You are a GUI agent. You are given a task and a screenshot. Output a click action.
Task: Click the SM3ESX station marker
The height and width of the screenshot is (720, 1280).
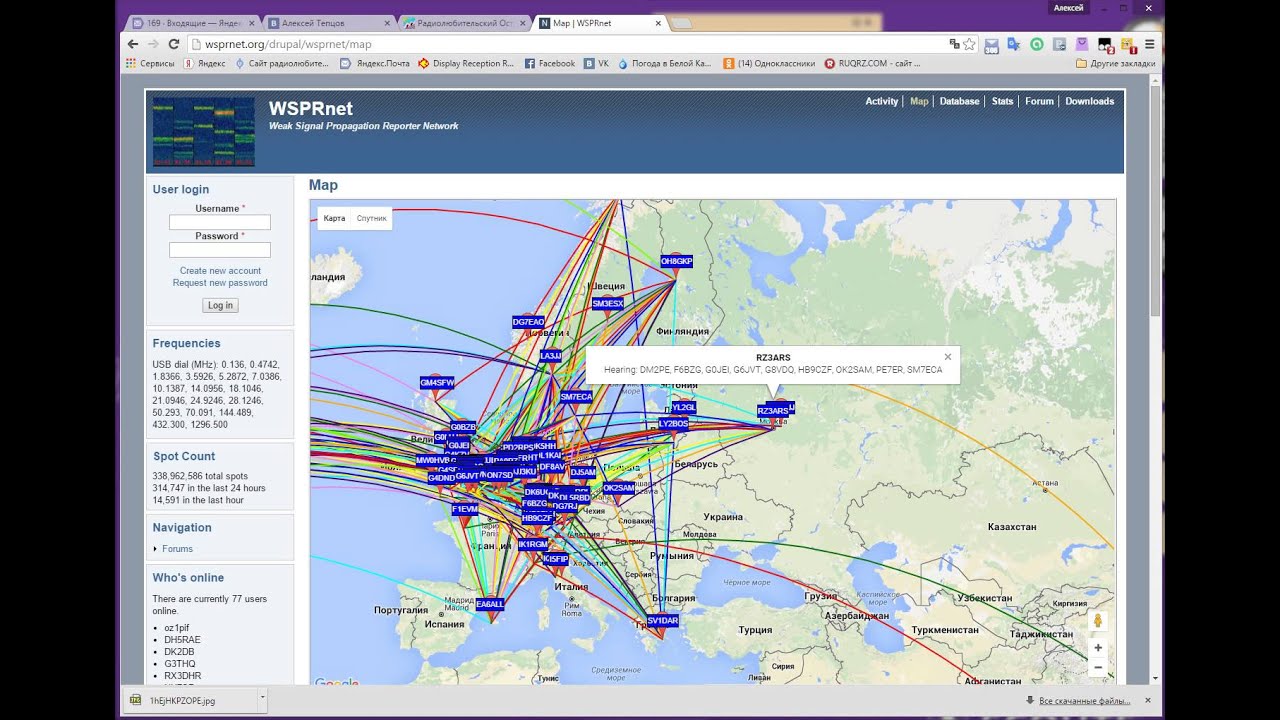[x=607, y=303]
